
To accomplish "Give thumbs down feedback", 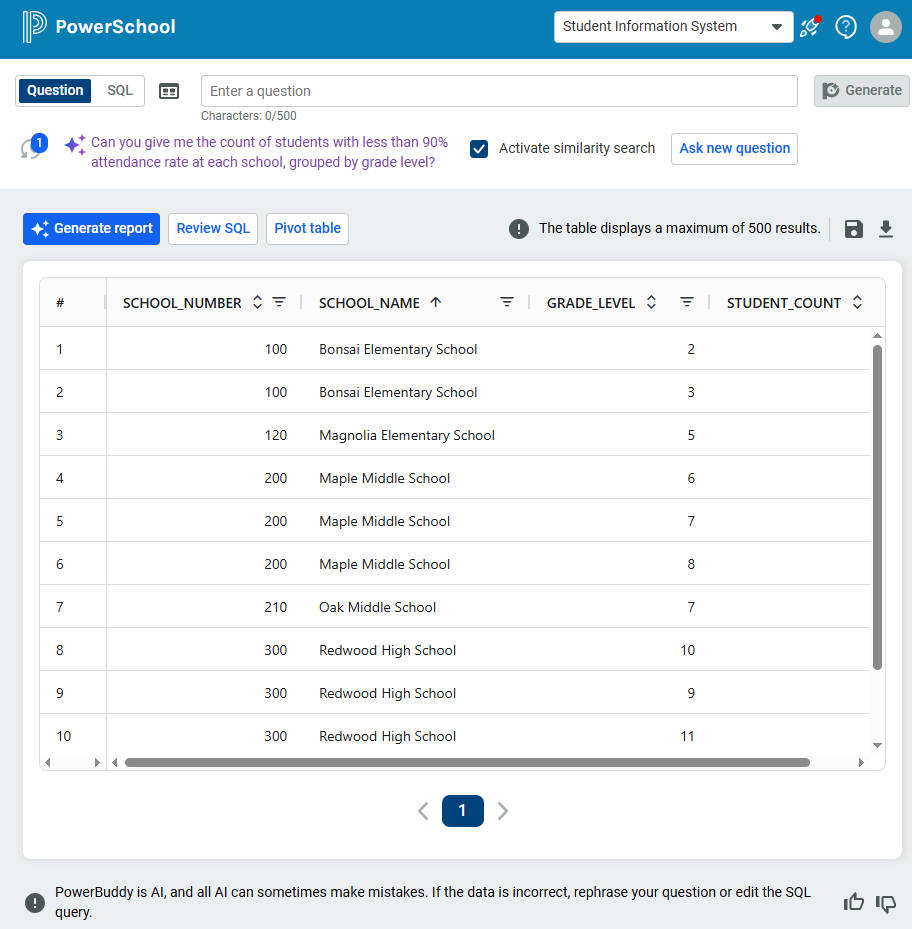I will click(x=886, y=902).
